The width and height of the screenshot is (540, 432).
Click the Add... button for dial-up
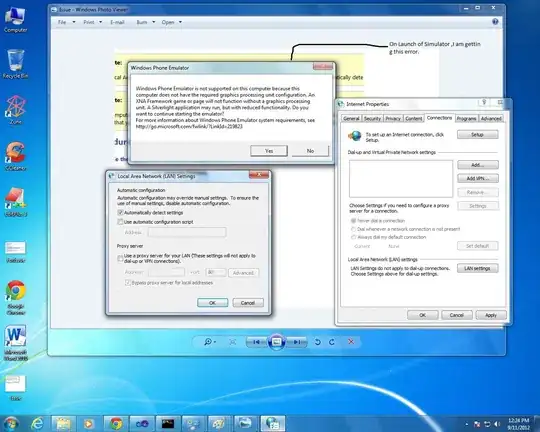click(x=478, y=165)
